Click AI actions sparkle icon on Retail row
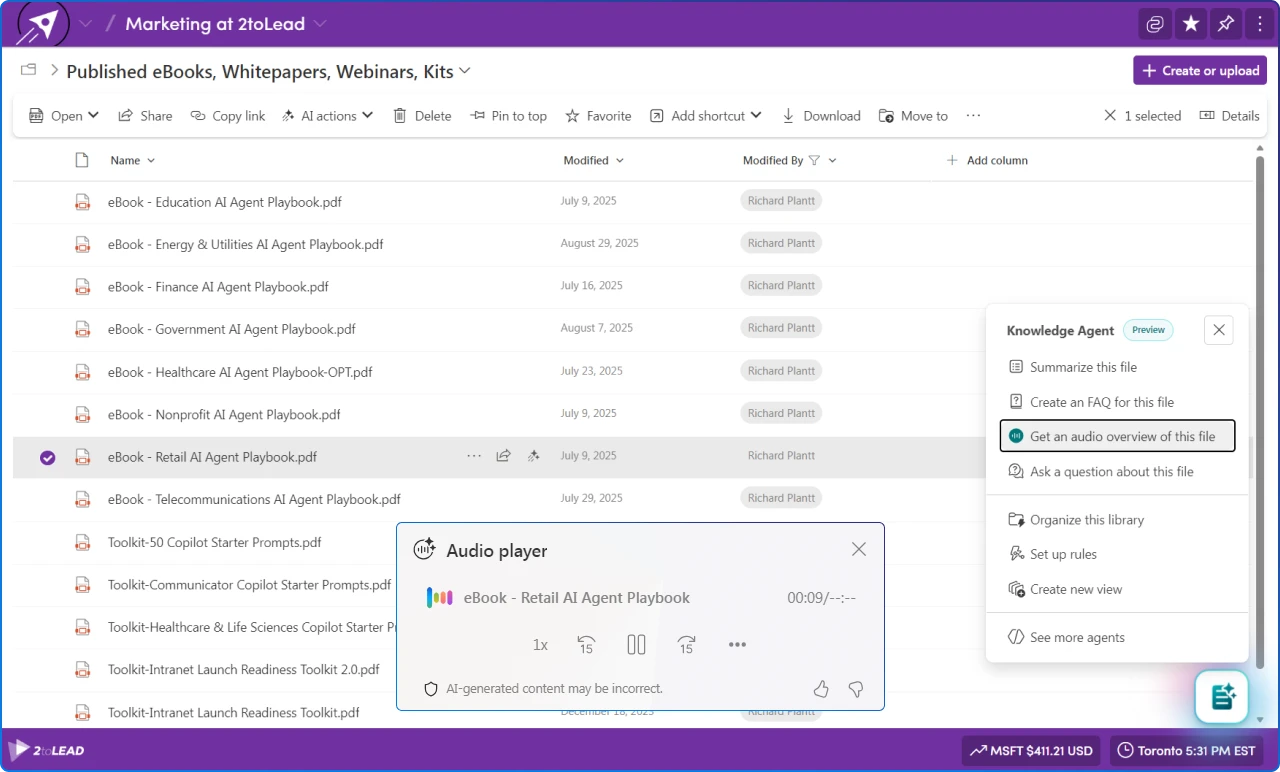 534,456
